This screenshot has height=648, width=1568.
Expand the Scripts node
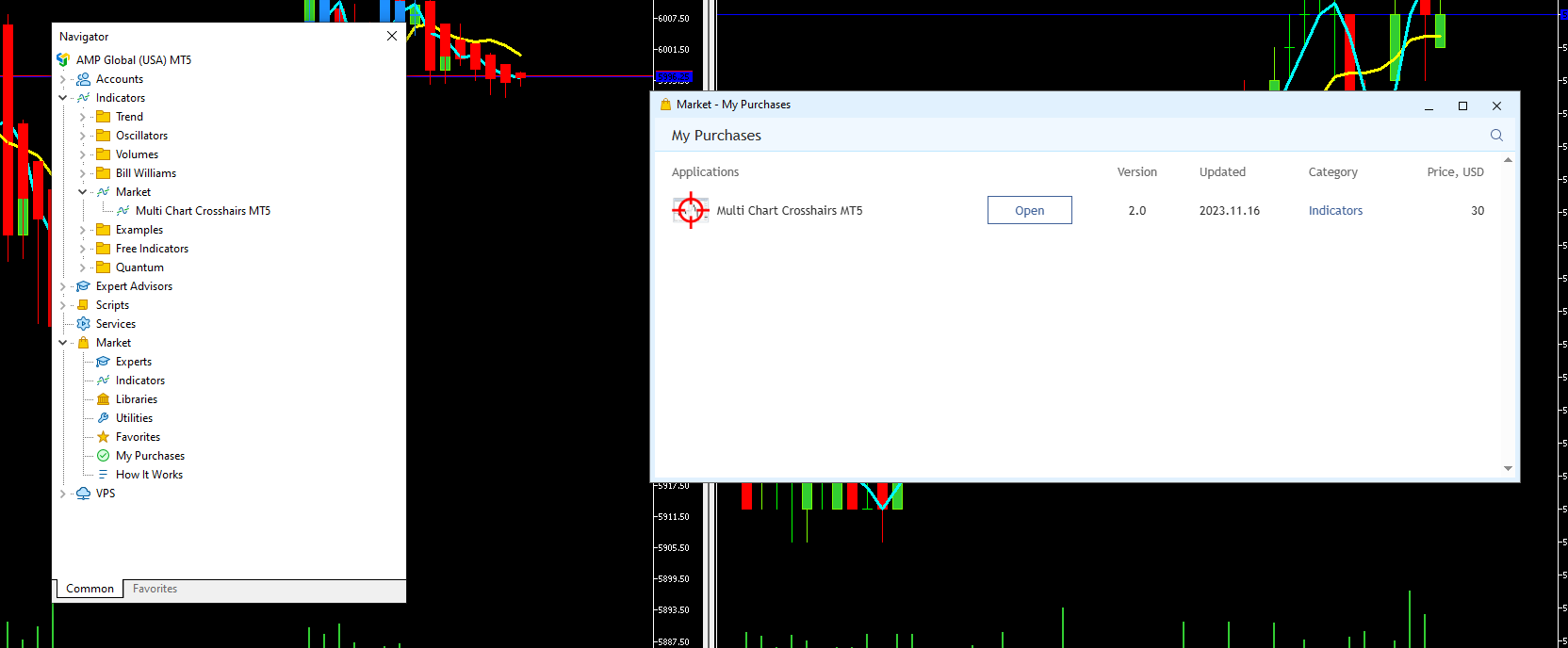(63, 305)
